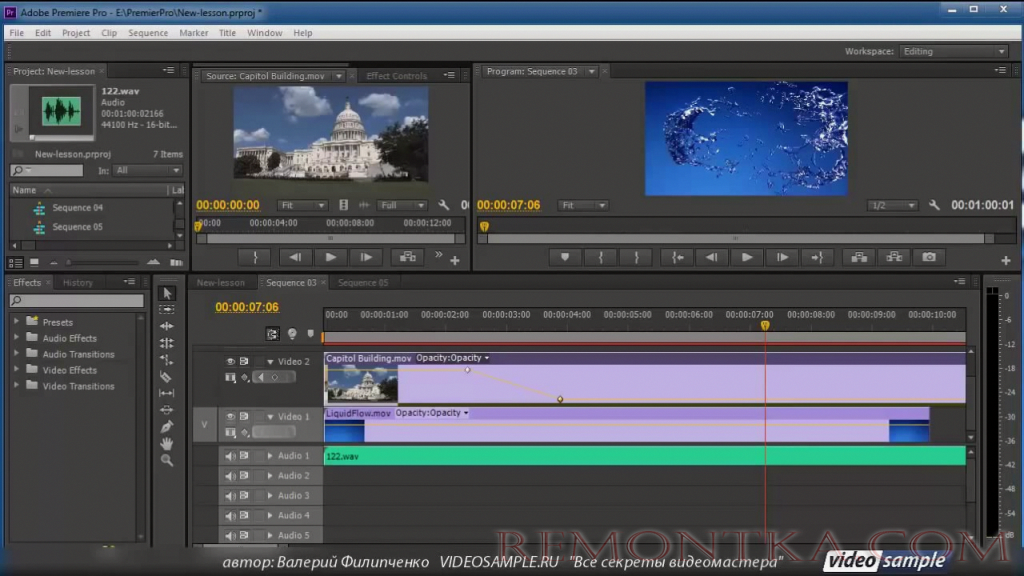The height and width of the screenshot is (576, 1024).
Task: Step forward one frame in Program monitor
Action: [782, 257]
